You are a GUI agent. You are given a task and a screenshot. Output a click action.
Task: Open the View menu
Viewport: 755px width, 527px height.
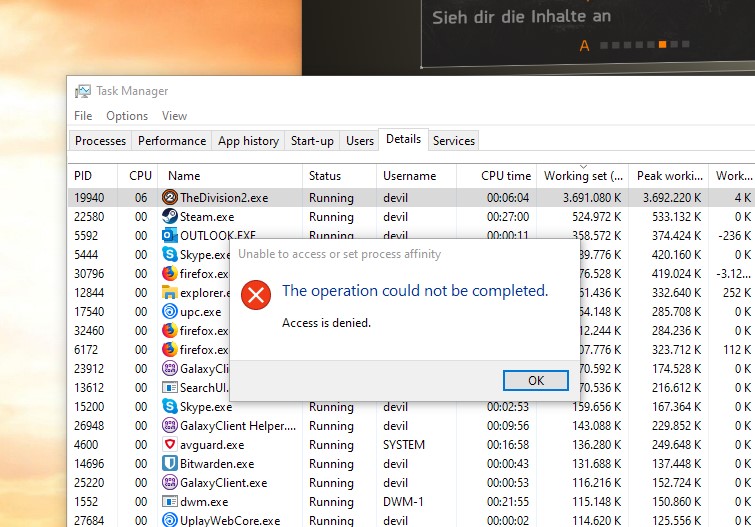[x=174, y=116]
